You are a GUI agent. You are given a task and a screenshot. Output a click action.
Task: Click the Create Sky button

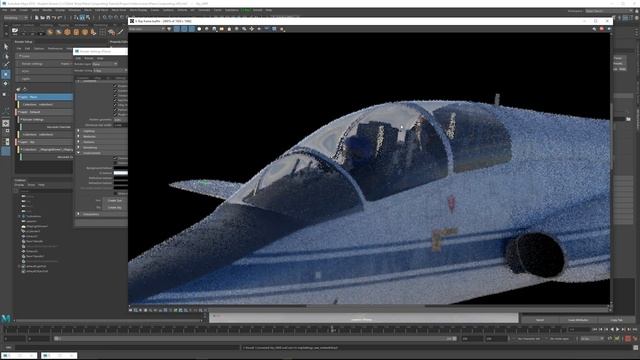click(115, 207)
